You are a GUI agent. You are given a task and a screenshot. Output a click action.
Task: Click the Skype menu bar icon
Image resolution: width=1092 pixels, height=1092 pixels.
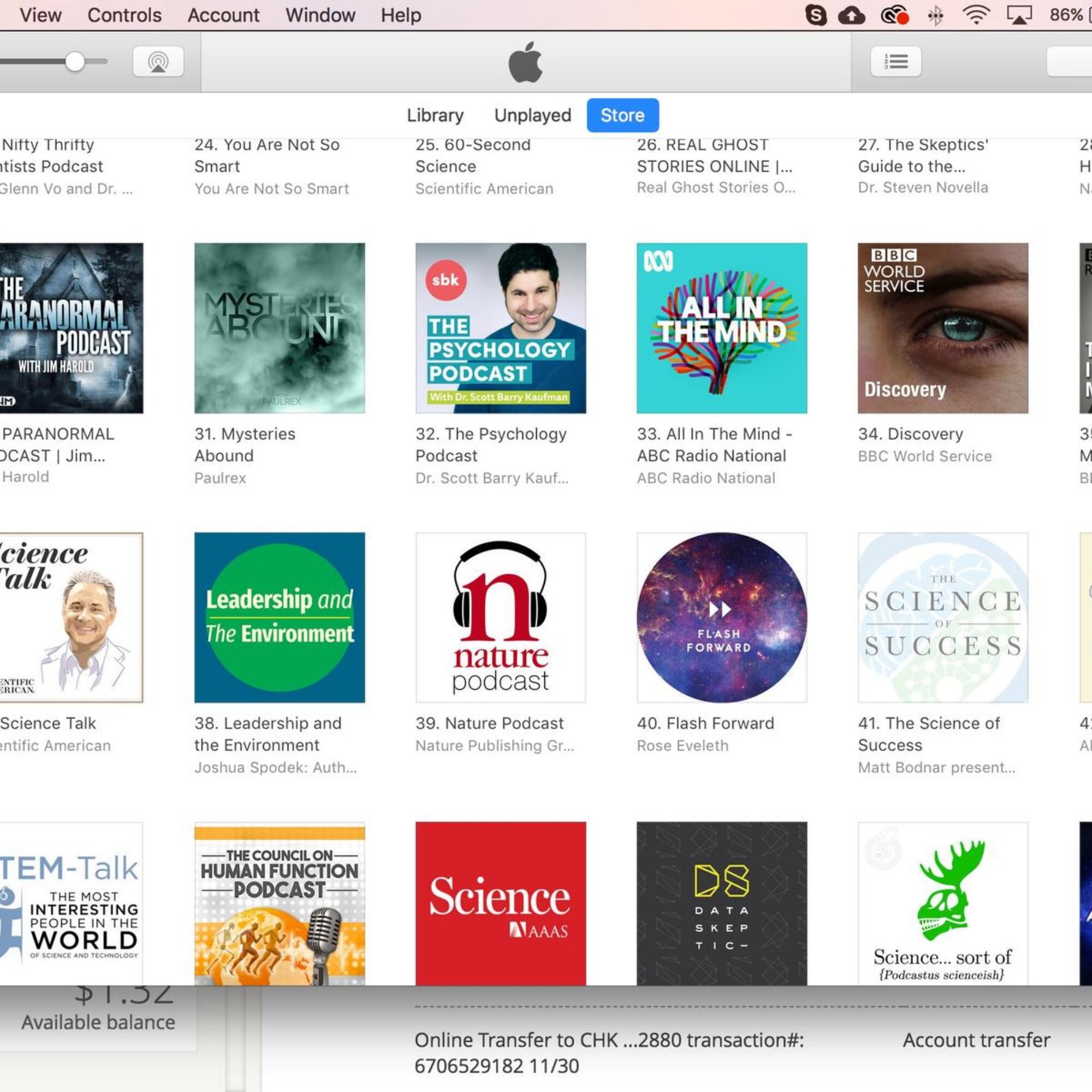click(x=816, y=15)
